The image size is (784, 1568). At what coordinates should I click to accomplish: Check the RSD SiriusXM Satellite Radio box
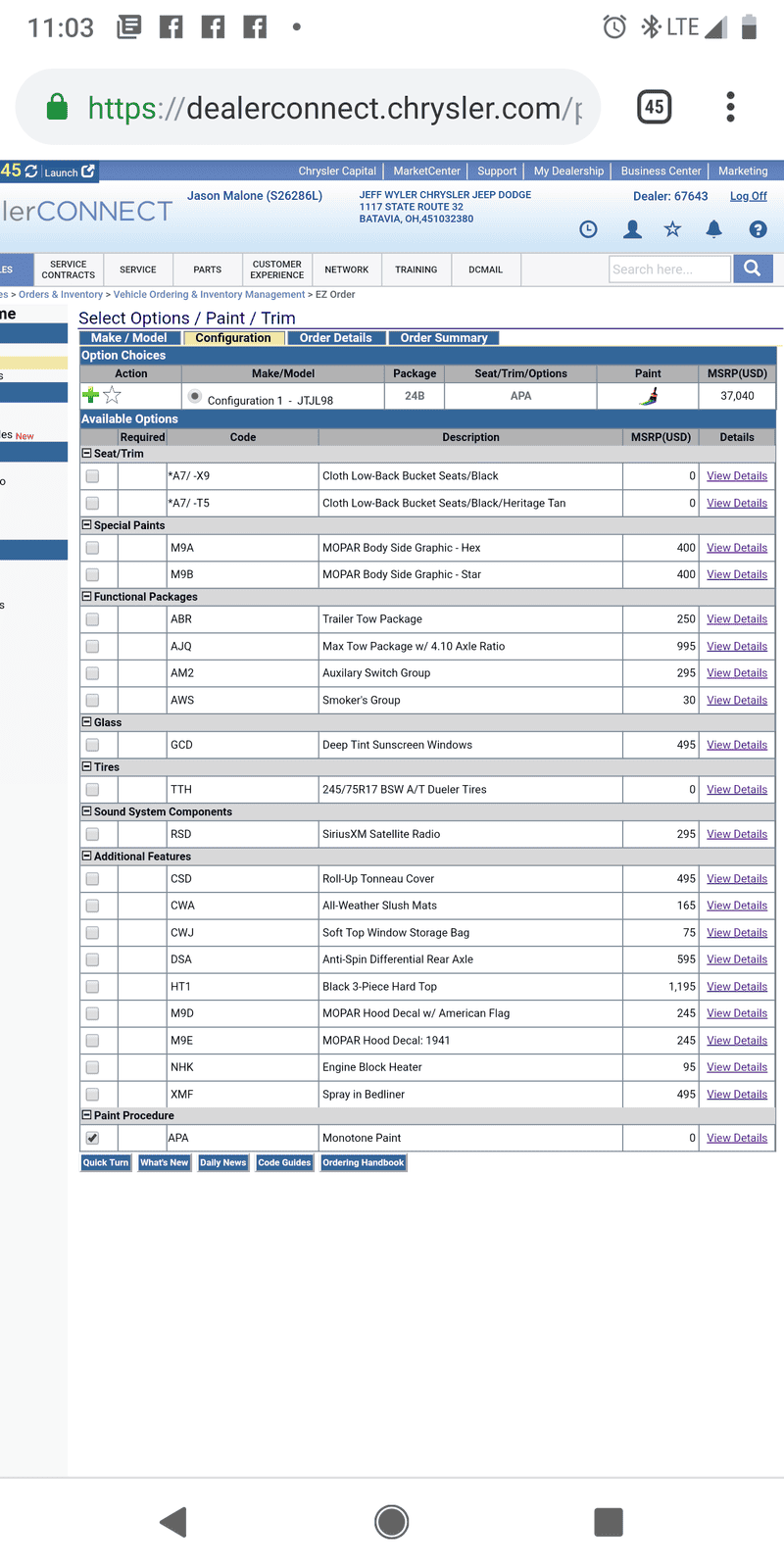coord(92,834)
